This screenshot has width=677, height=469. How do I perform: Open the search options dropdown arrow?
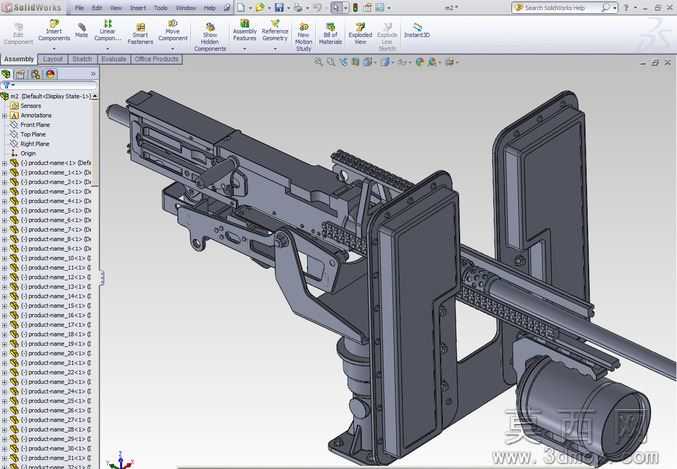(614, 8)
